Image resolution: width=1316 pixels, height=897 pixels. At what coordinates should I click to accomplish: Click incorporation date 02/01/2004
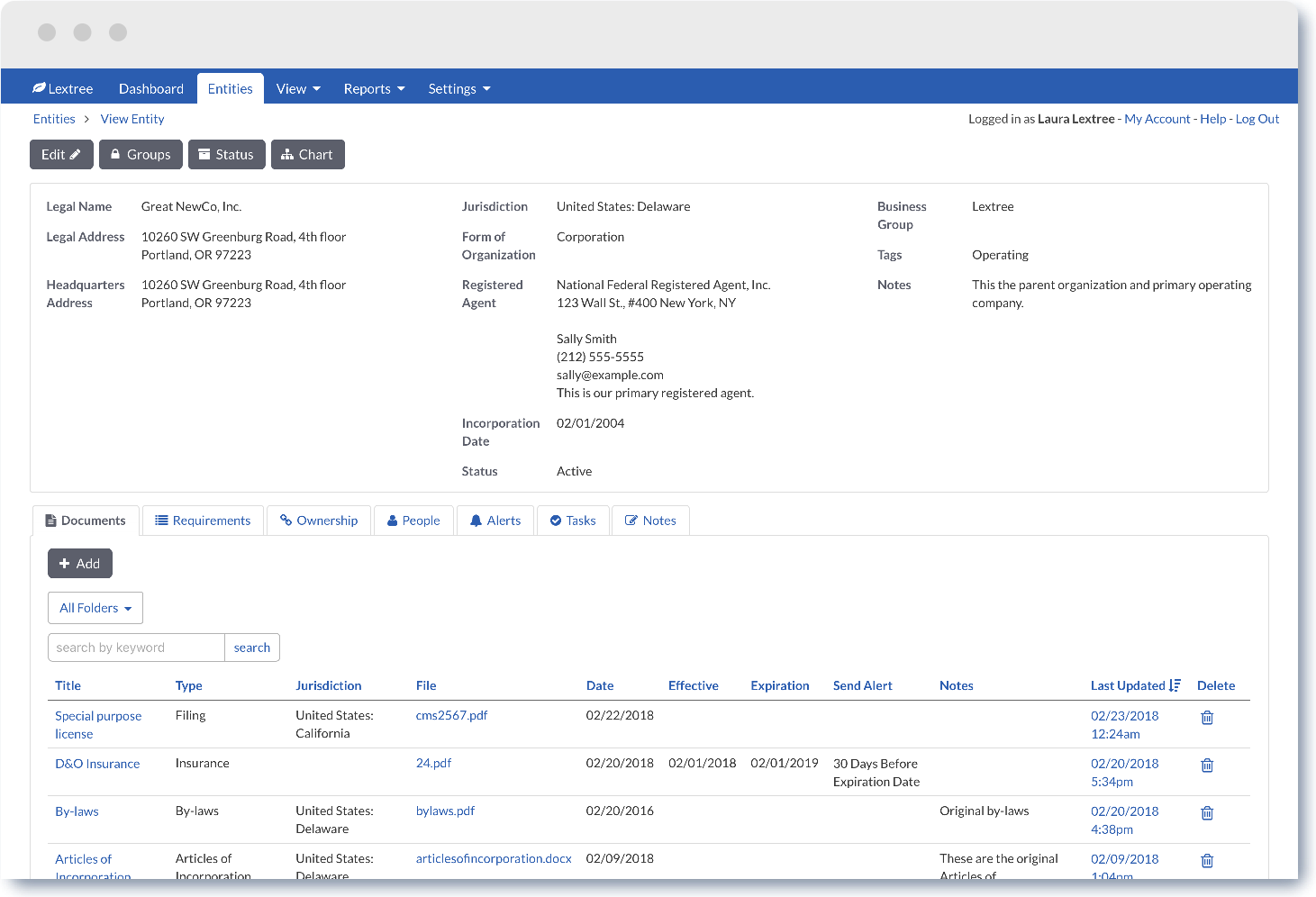coord(590,423)
